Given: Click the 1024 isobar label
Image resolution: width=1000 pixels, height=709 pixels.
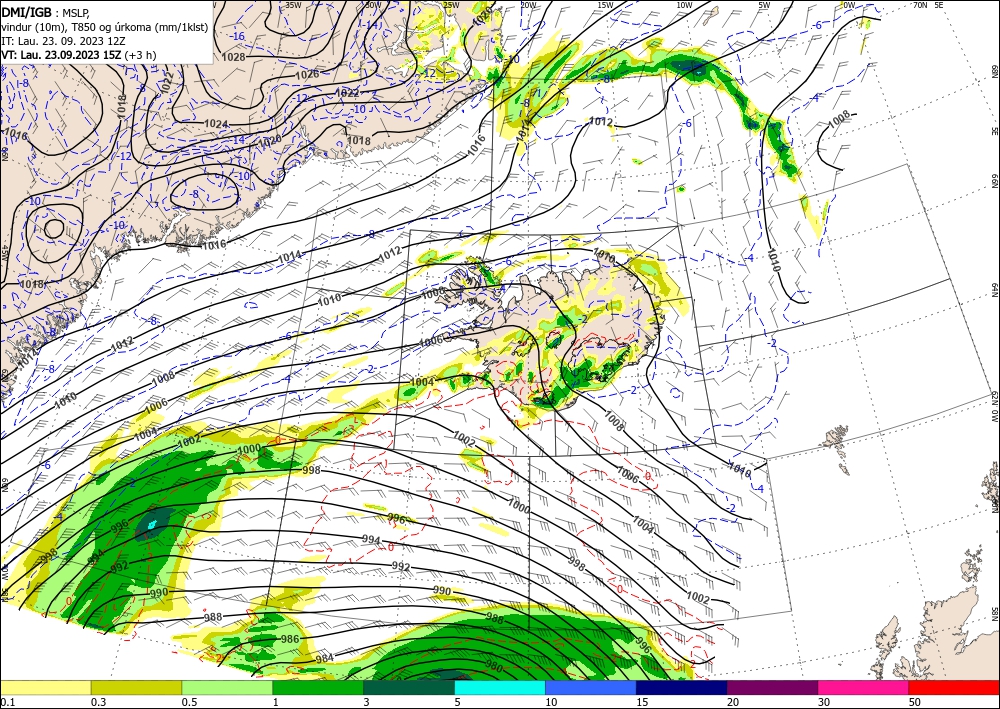Looking at the screenshot, I should click(x=216, y=124).
